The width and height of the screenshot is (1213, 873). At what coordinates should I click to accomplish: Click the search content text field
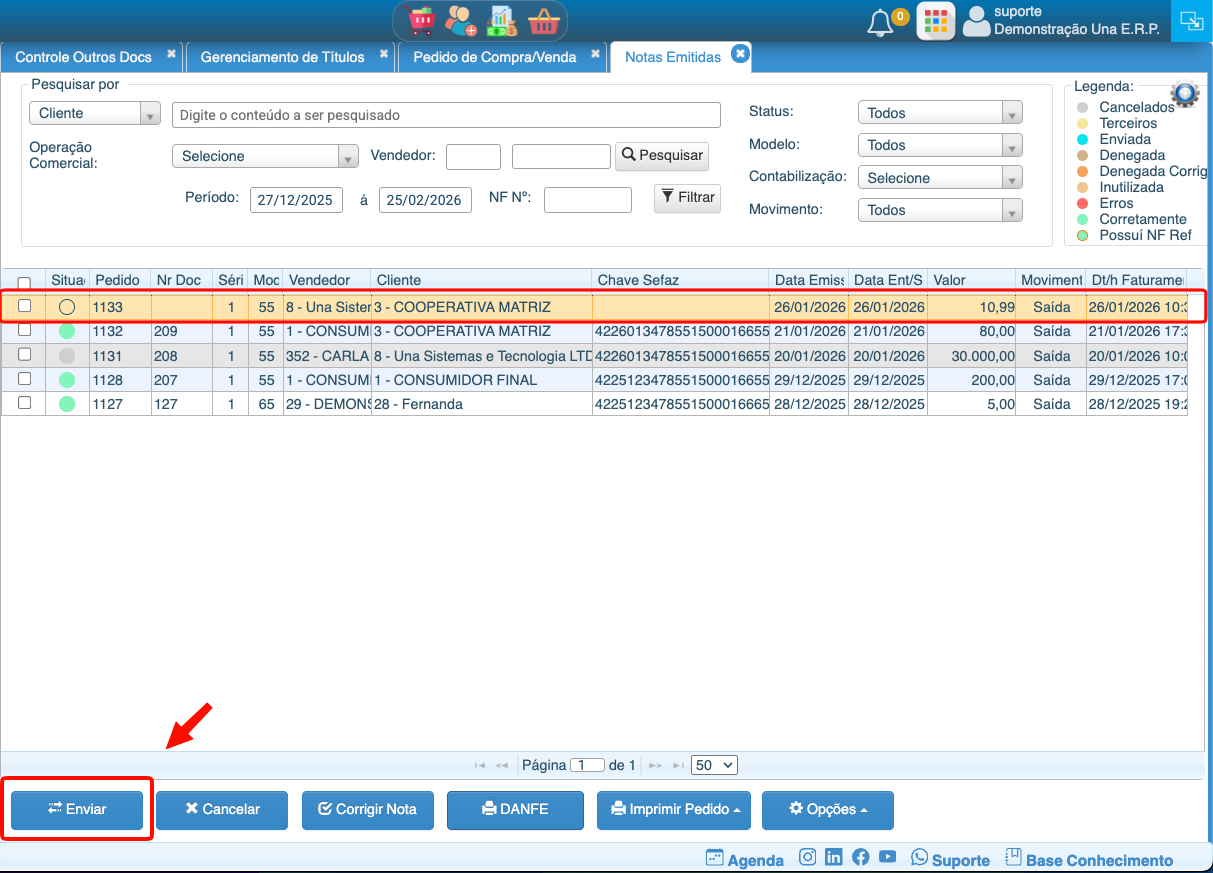[x=446, y=115]
